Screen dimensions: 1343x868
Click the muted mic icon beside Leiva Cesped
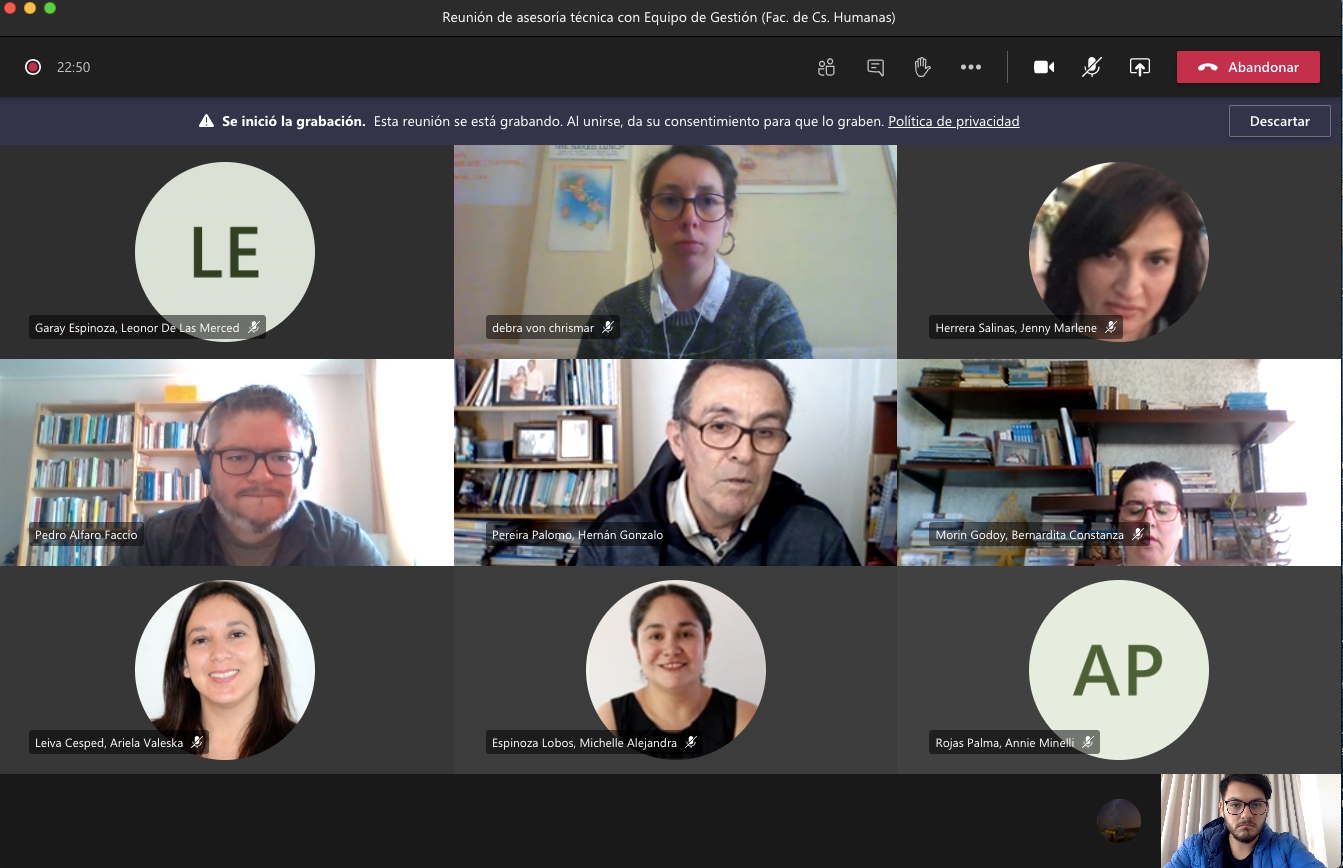click(x=197, y=743)
